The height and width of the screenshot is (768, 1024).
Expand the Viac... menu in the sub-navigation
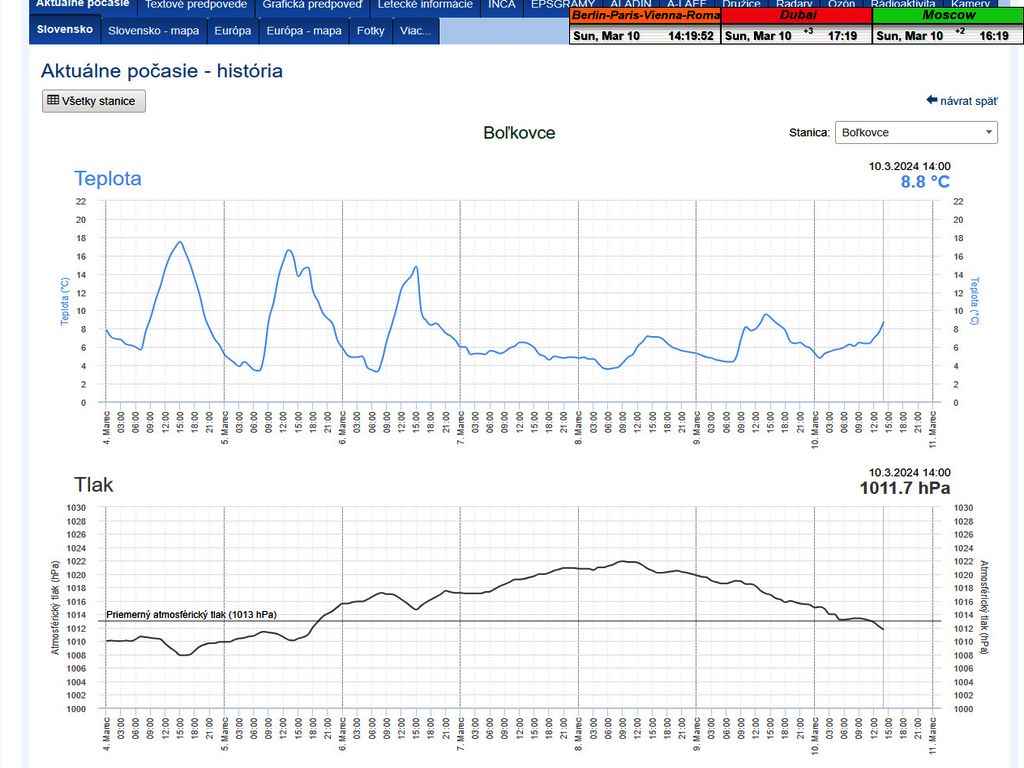click(415, 31)
